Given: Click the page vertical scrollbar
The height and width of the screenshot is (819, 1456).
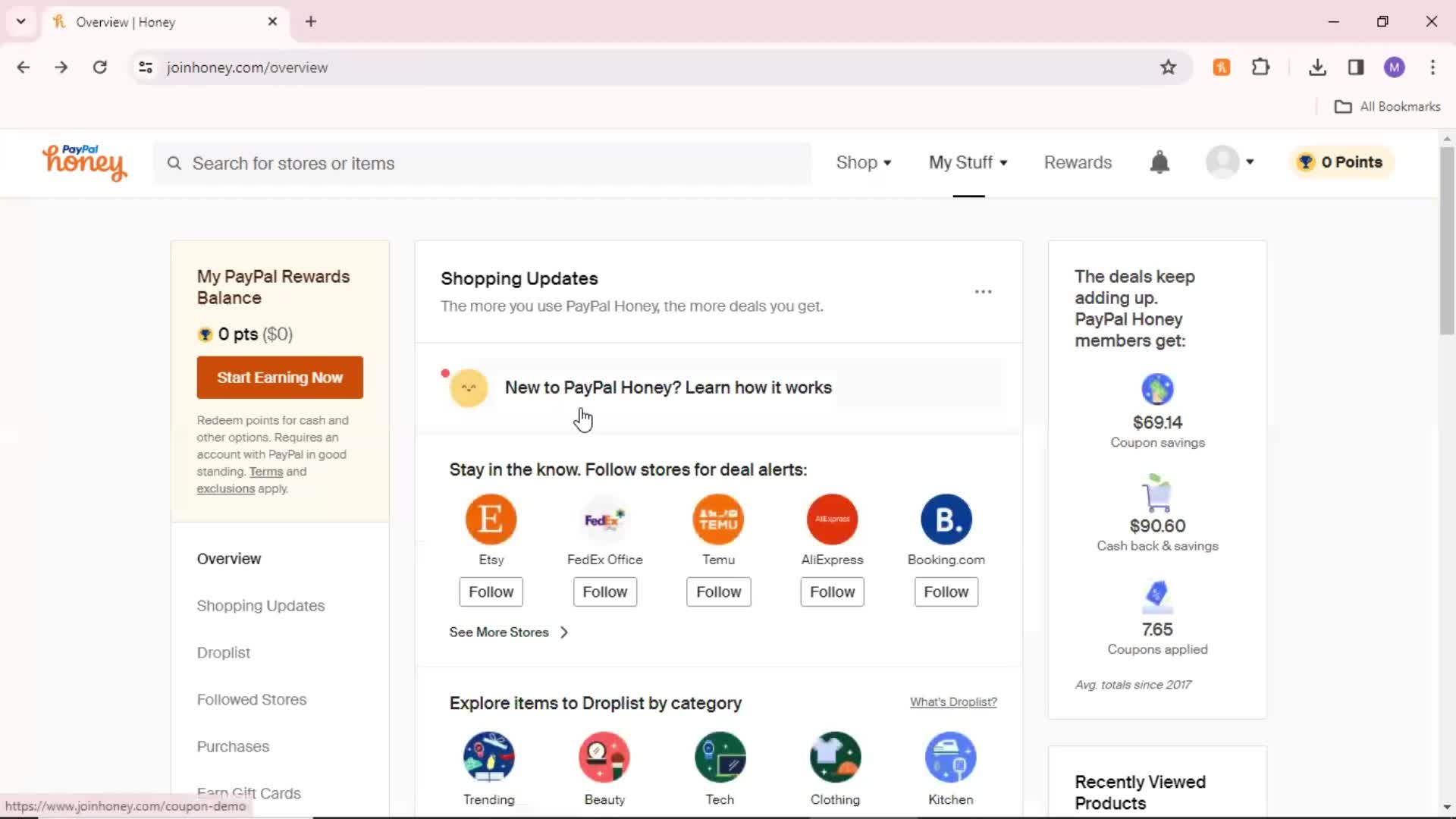Looking at the screenshot, I should (x=1447, y=241).
